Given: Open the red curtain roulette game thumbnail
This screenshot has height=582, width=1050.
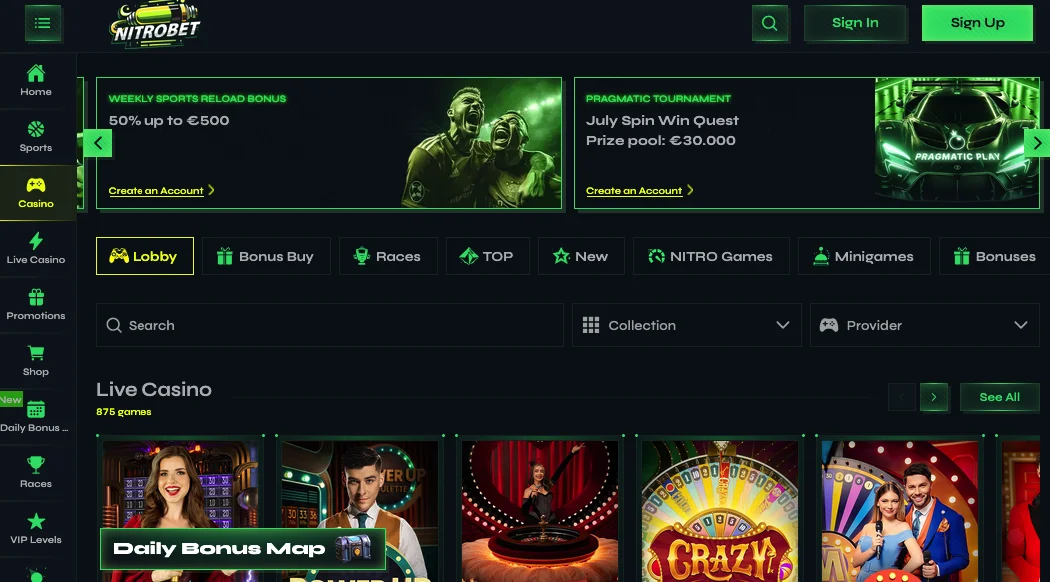Looking at the screenshot, I should tap(540, 510).
